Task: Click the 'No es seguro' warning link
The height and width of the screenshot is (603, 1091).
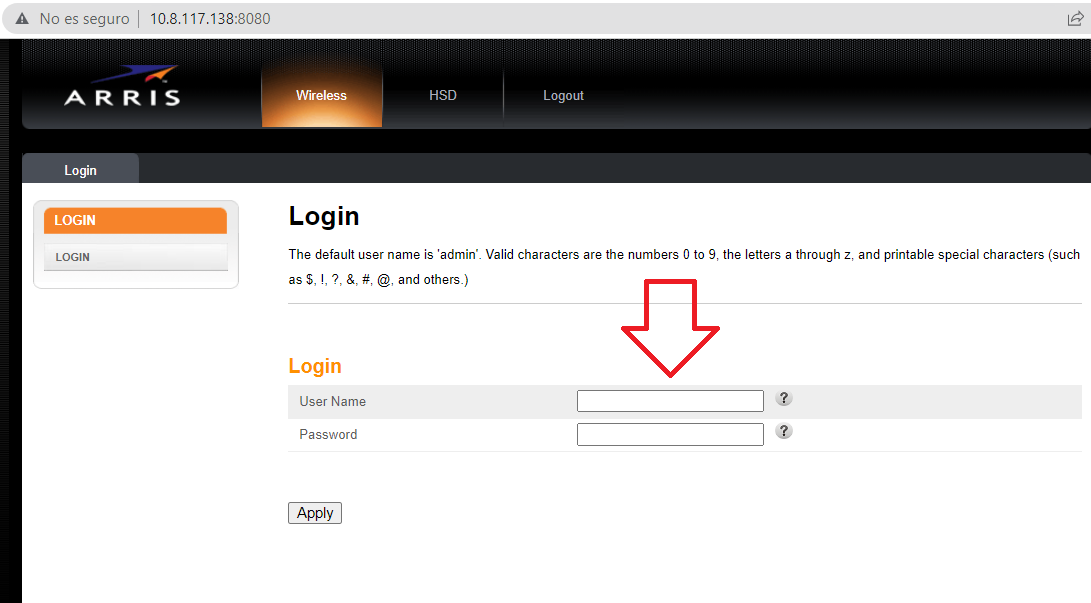Action: [x=81, y=18]
